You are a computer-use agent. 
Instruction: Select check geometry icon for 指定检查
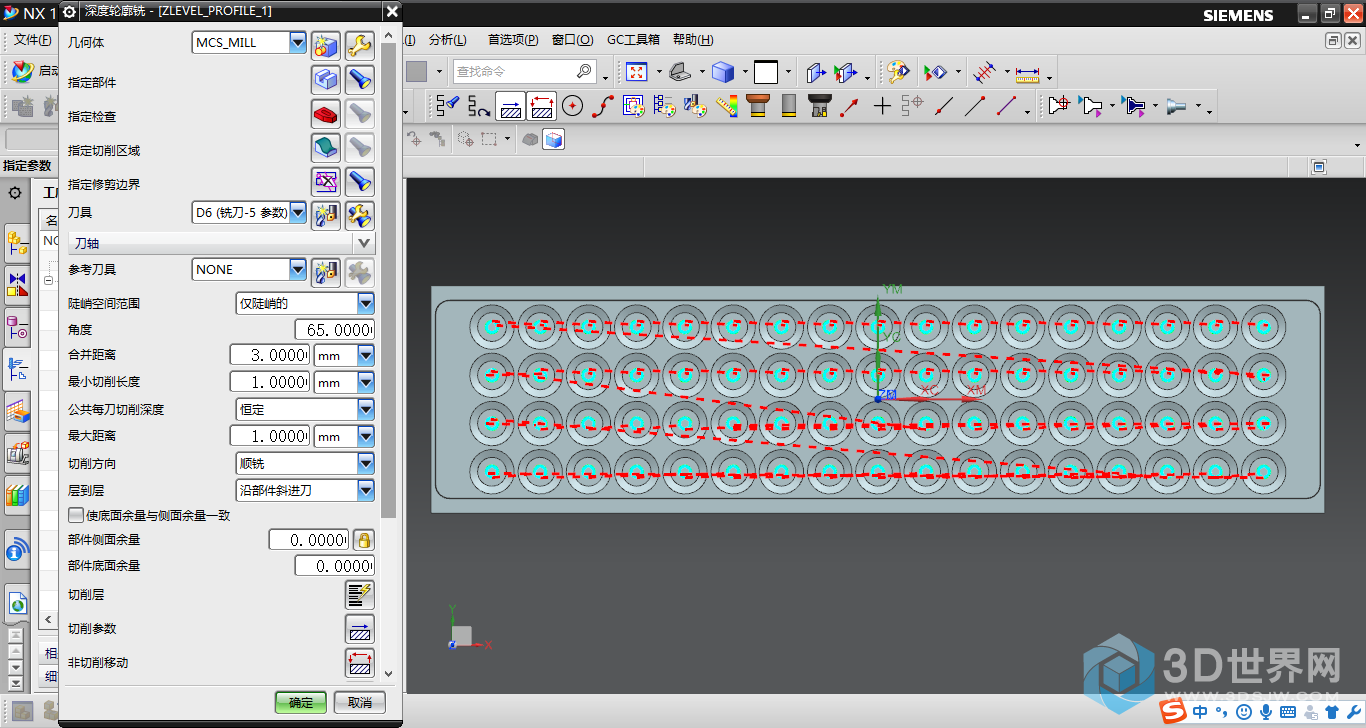(x=326, y=114)
